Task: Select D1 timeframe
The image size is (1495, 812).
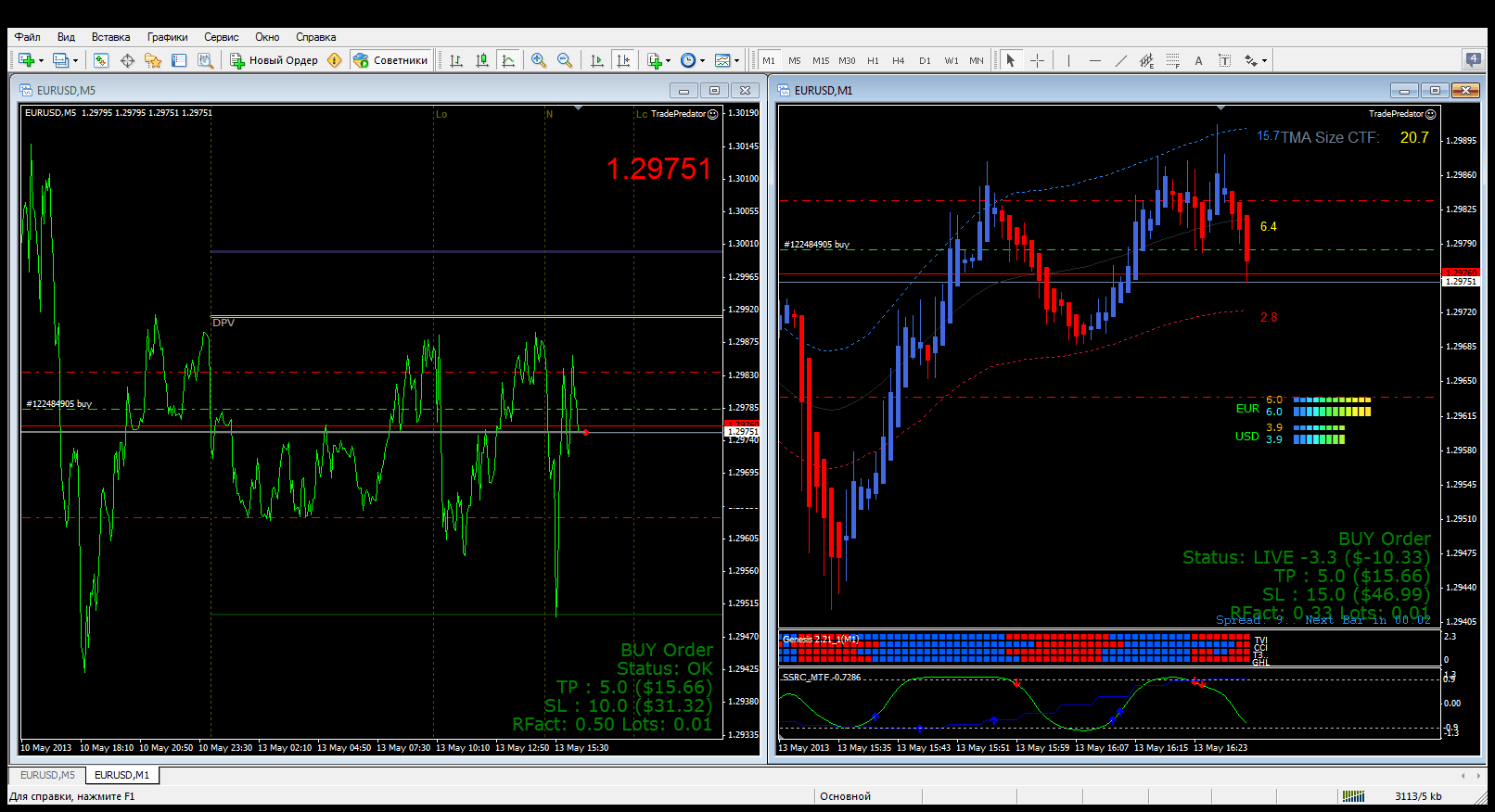Action: point(925,60)
